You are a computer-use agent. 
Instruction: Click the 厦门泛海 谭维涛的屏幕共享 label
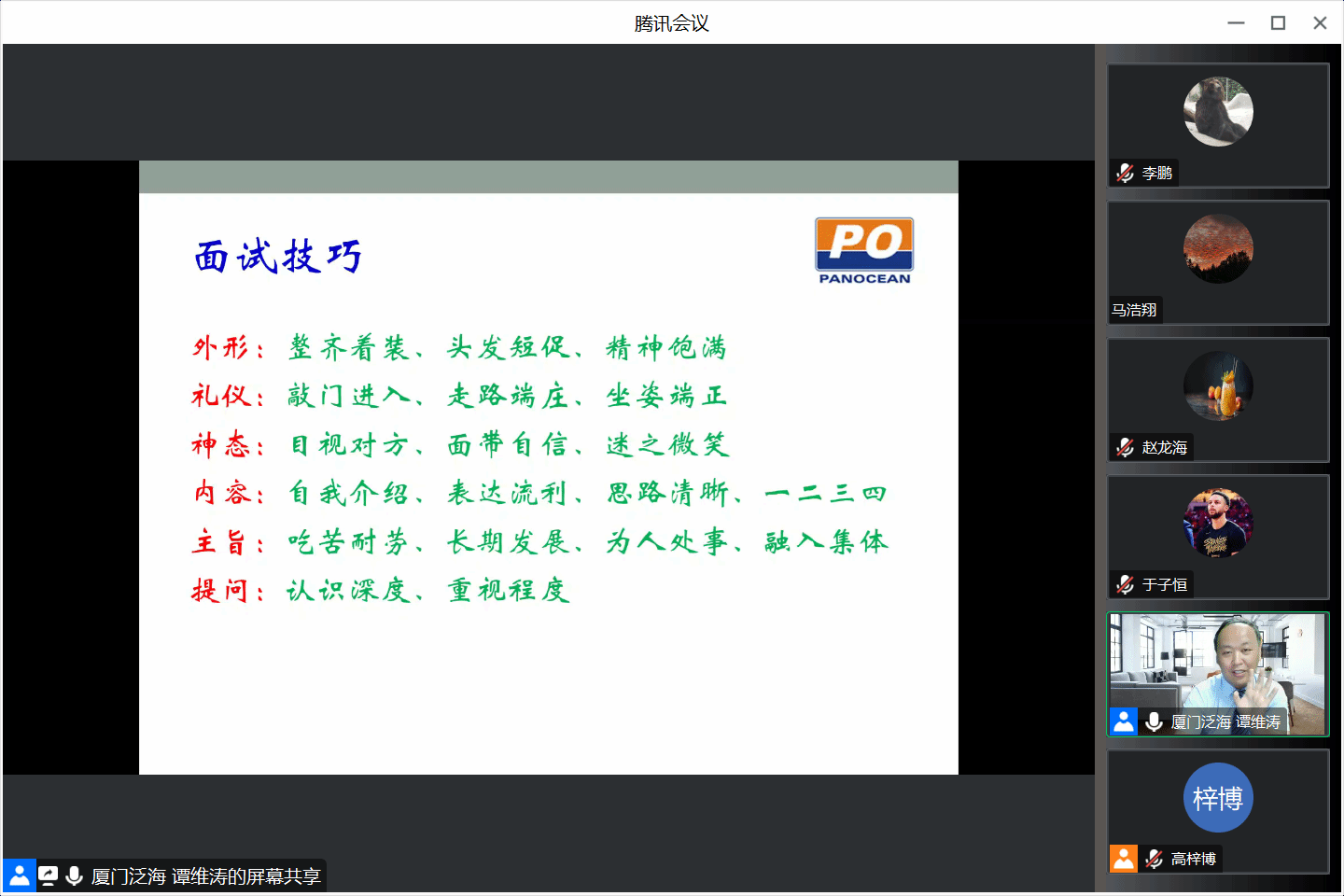coord(205,876)
